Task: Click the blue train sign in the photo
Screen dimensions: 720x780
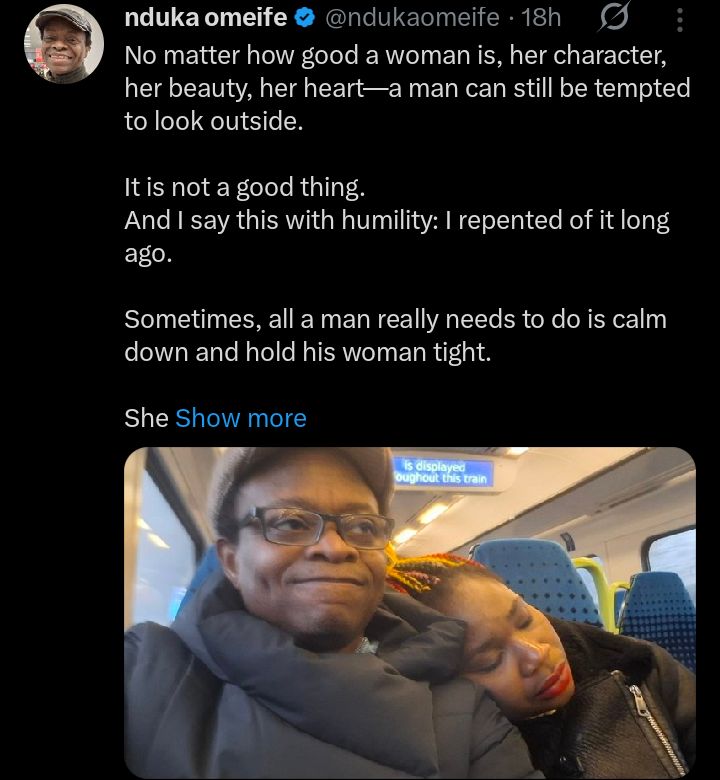Action: coord(443,472)
